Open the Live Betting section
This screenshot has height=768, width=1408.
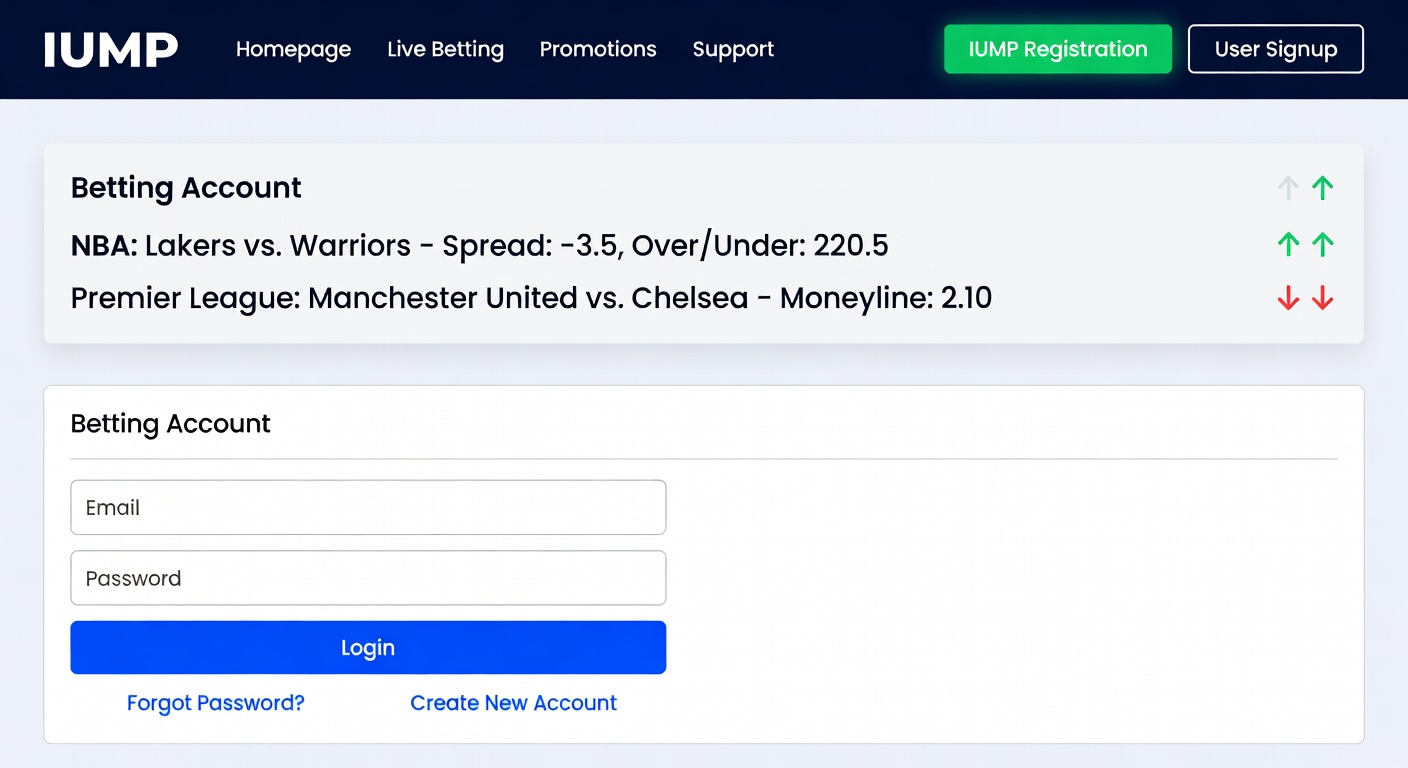(445, 49)
